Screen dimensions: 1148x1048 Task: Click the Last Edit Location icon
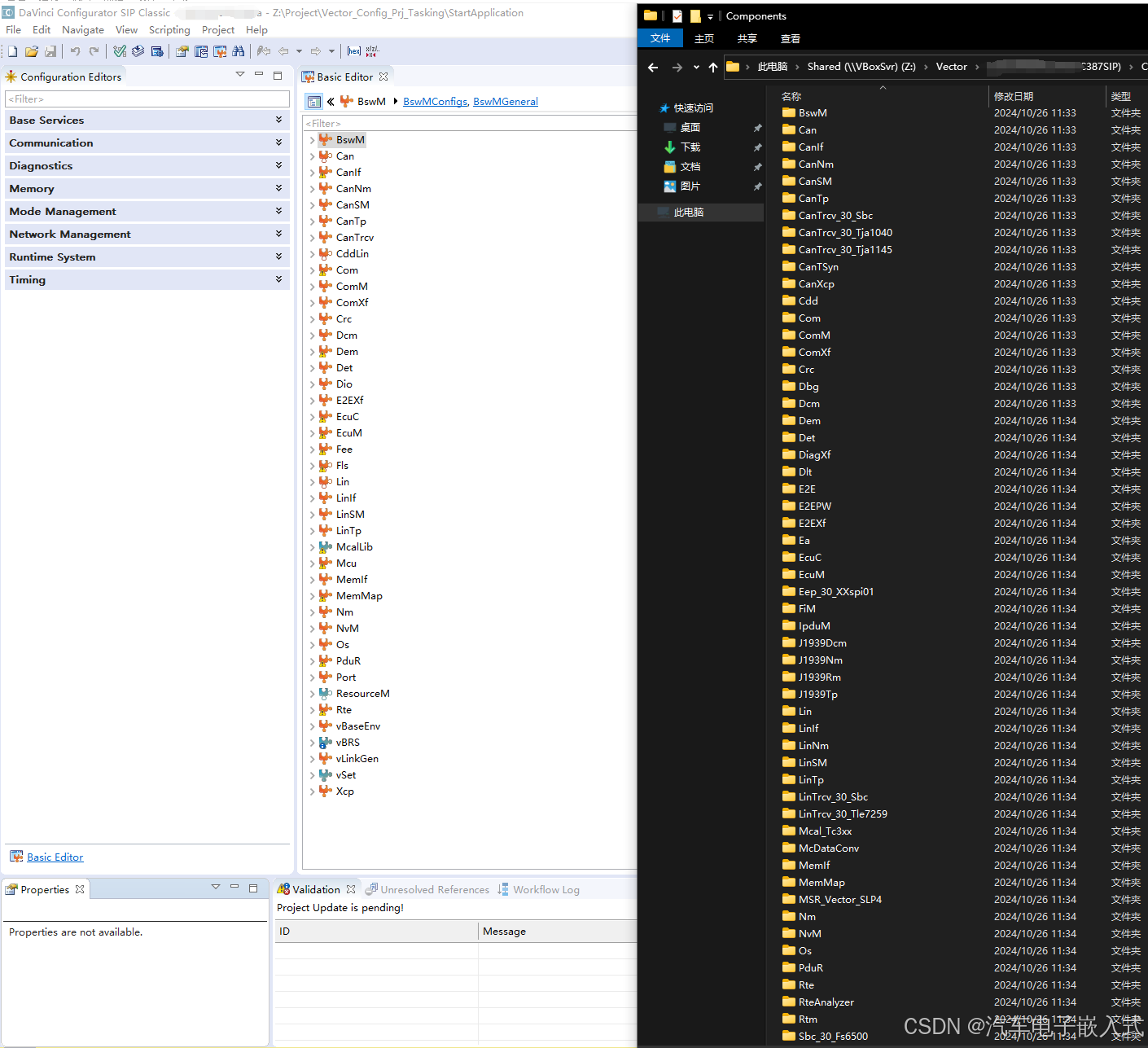[263, 51]
